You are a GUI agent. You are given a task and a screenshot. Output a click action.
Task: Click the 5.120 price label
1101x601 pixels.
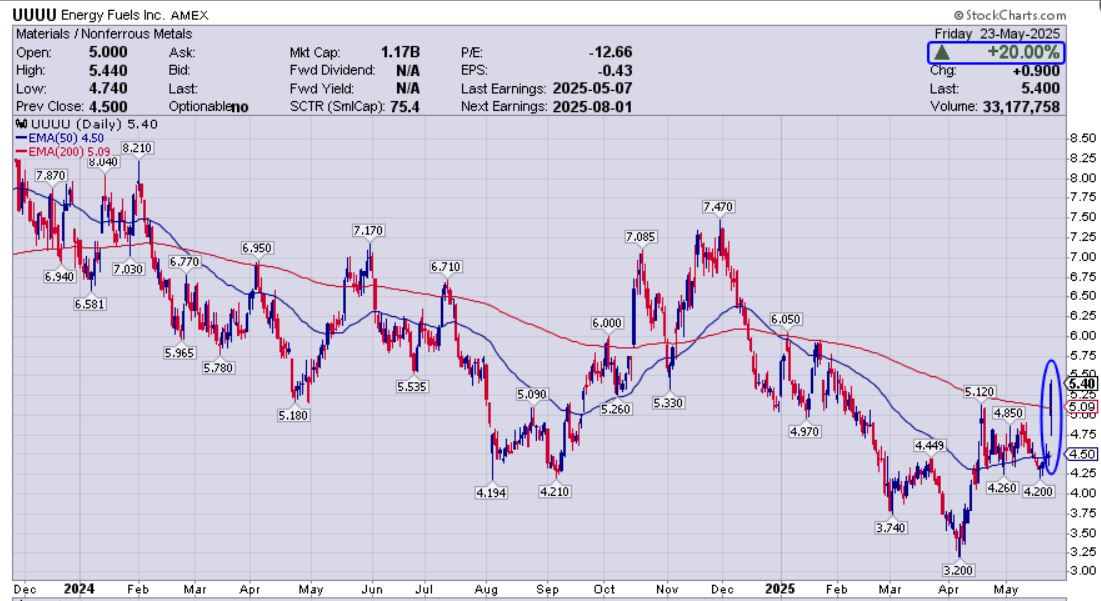click(x=979, y=392)
